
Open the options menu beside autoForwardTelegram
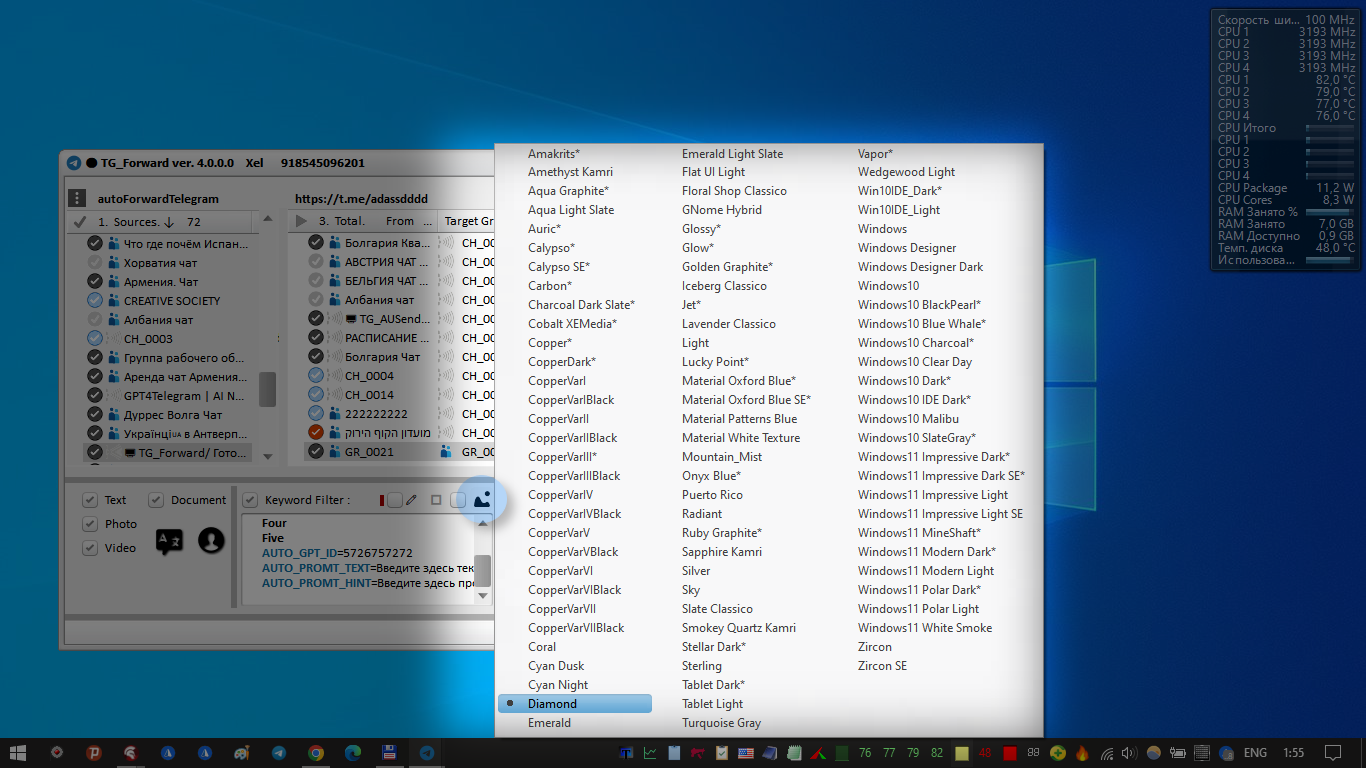coord(77,197)
